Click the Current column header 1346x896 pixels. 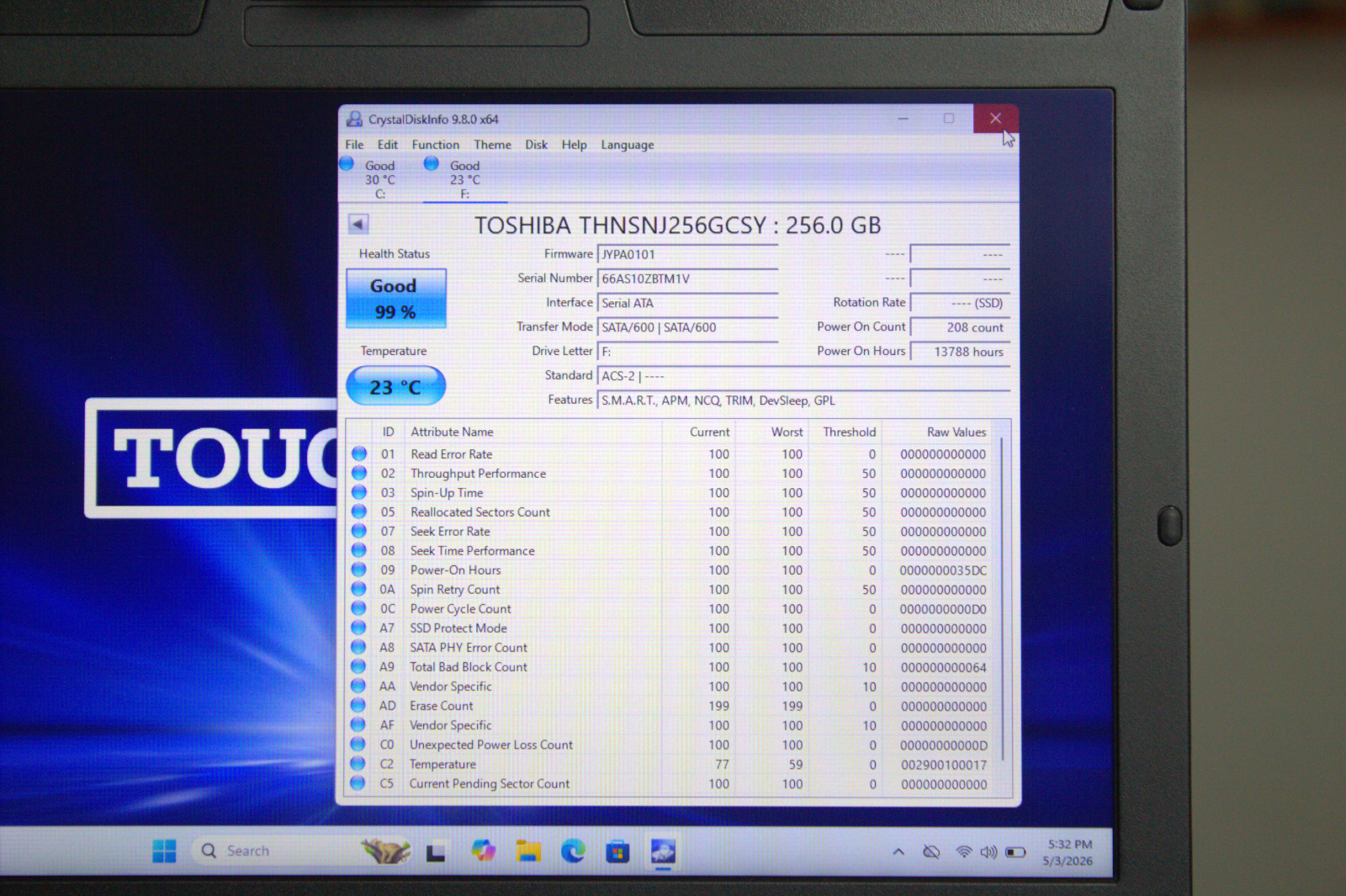709,432
